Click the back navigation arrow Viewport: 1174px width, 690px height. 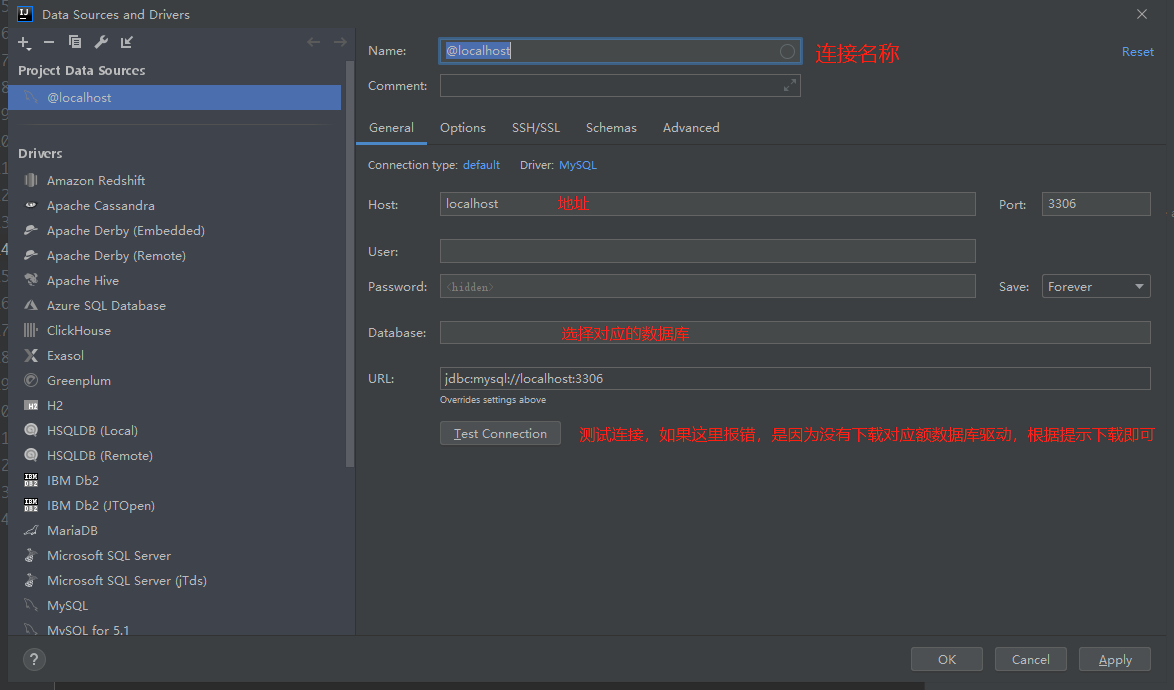(x=312, y=42)
